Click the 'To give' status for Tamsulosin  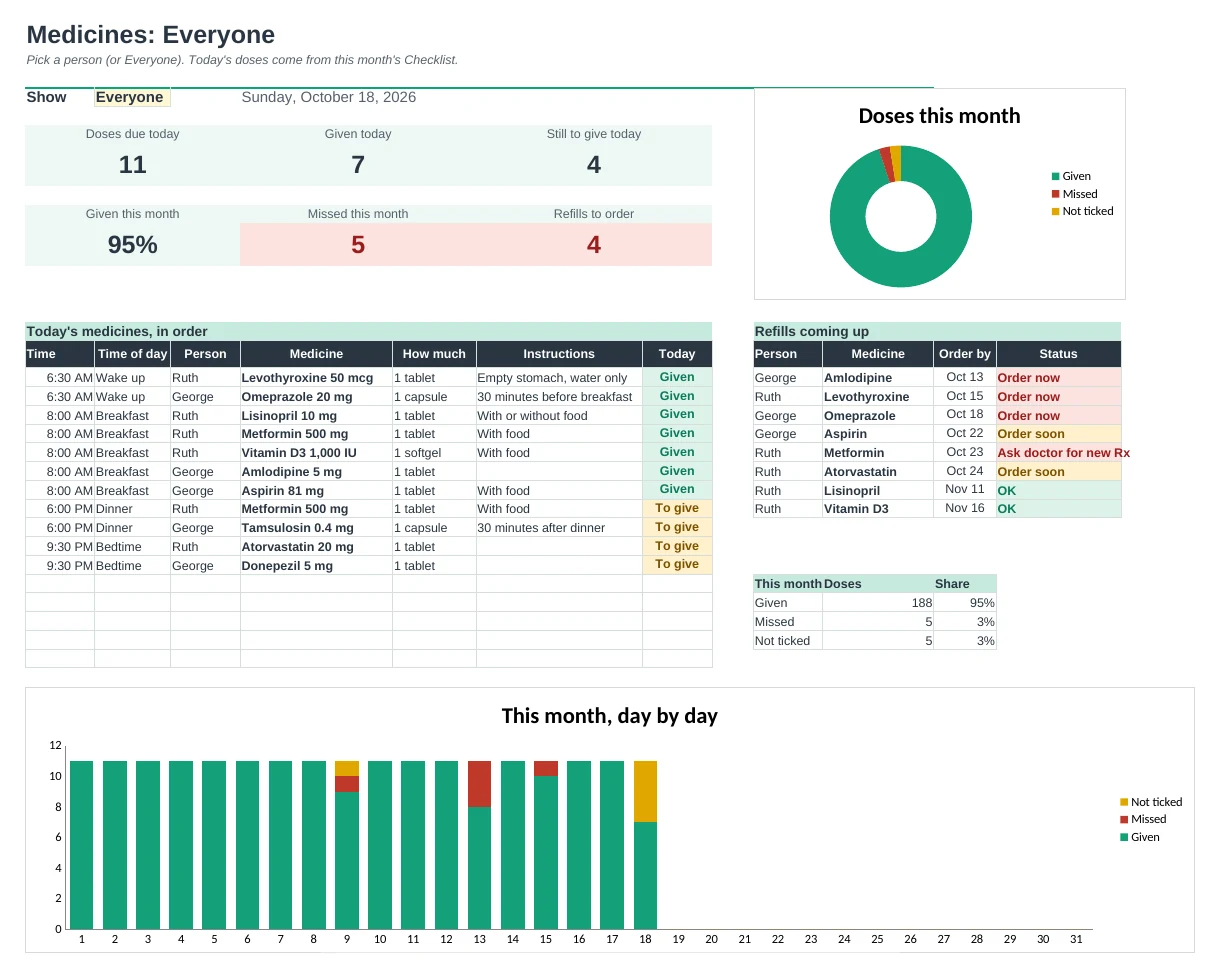(677, 527)
